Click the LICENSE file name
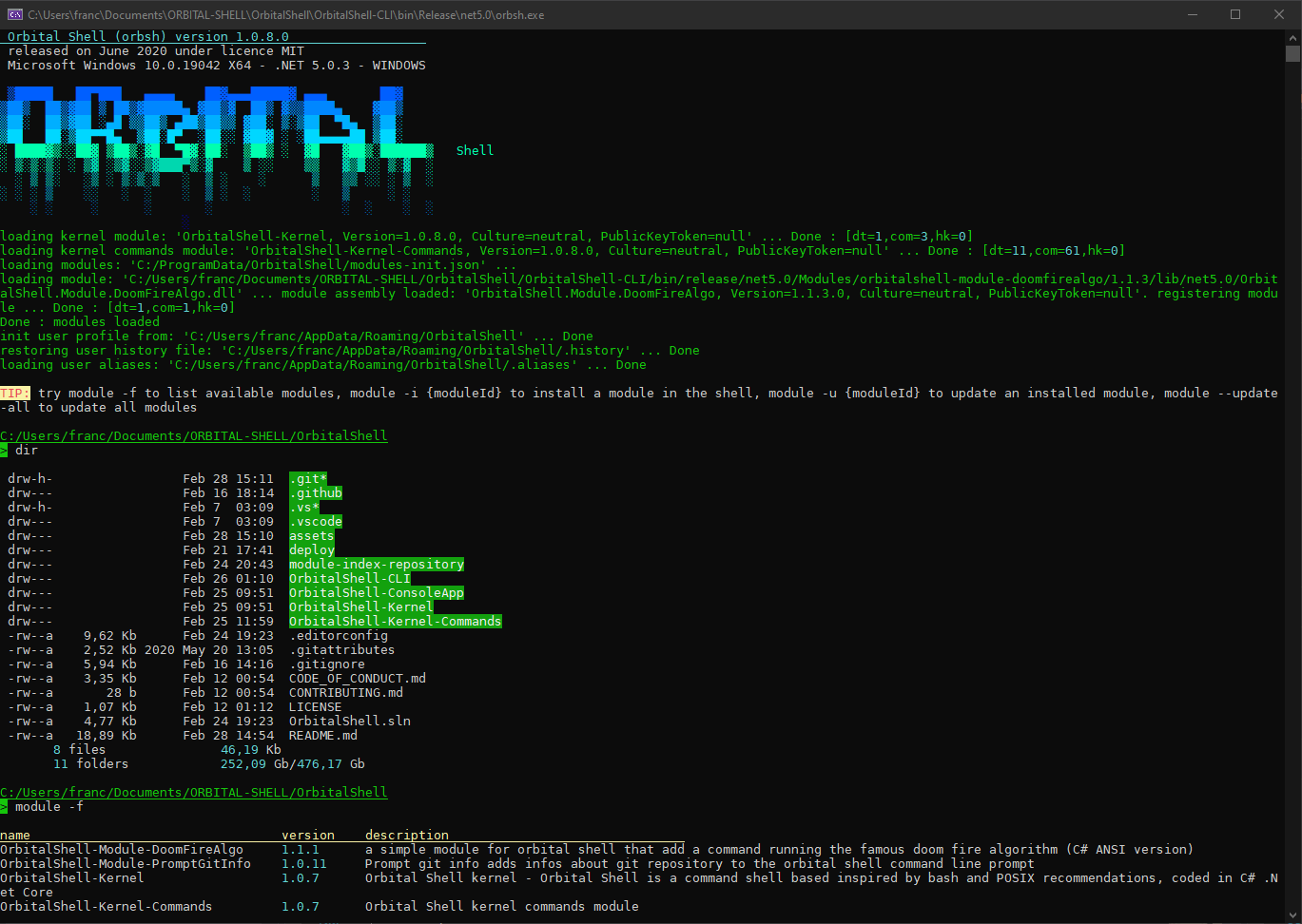This screenshot has height=924, width=1302. pyautogui.click(x=316, y=706)
